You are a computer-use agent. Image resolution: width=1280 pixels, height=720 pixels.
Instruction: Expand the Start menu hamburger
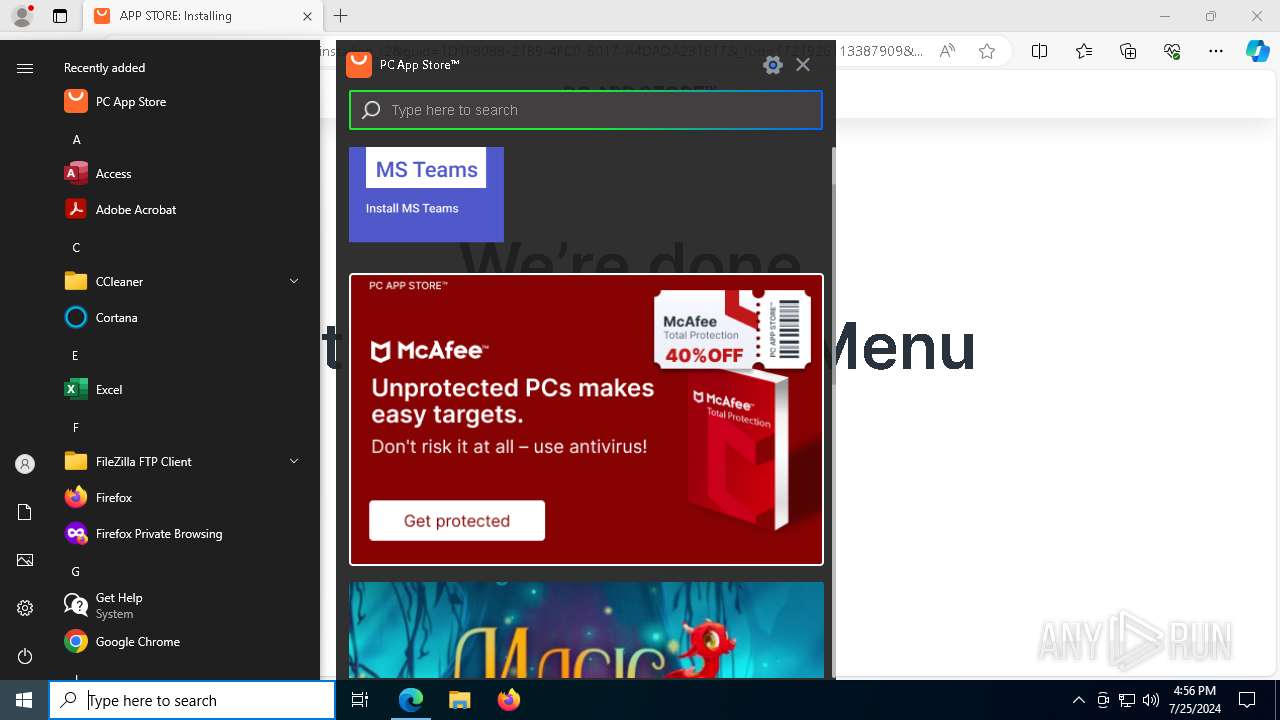click(25, 68)
